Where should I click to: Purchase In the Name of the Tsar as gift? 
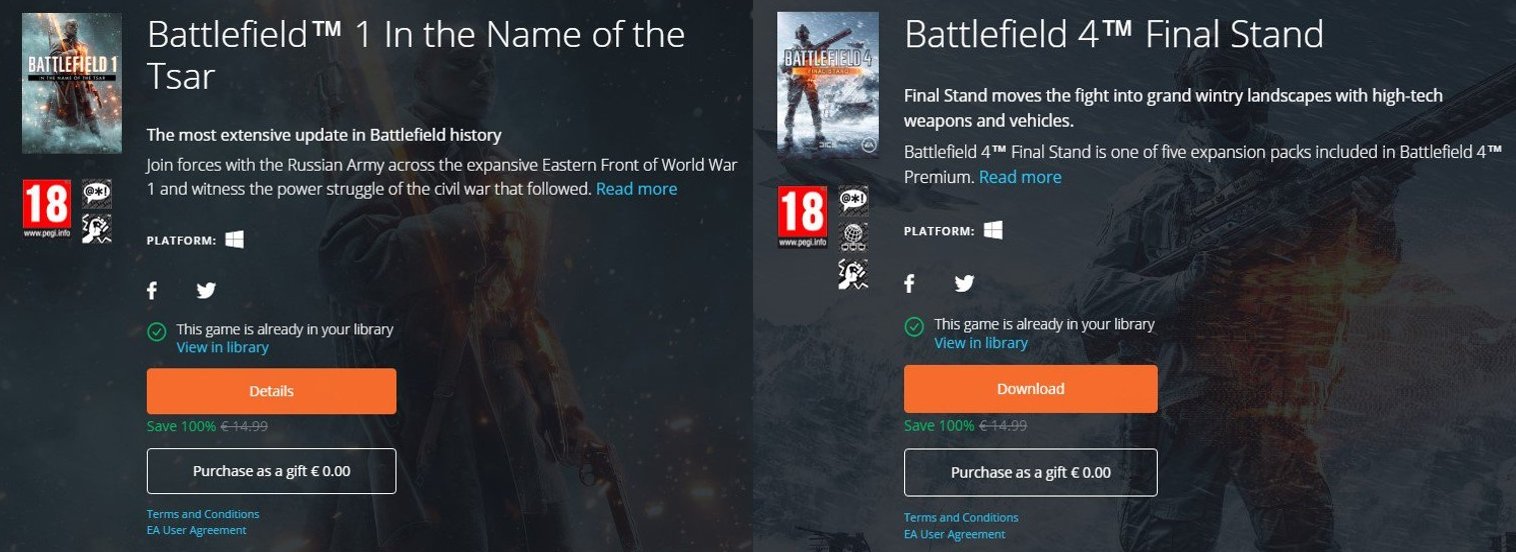pos(271,471)
